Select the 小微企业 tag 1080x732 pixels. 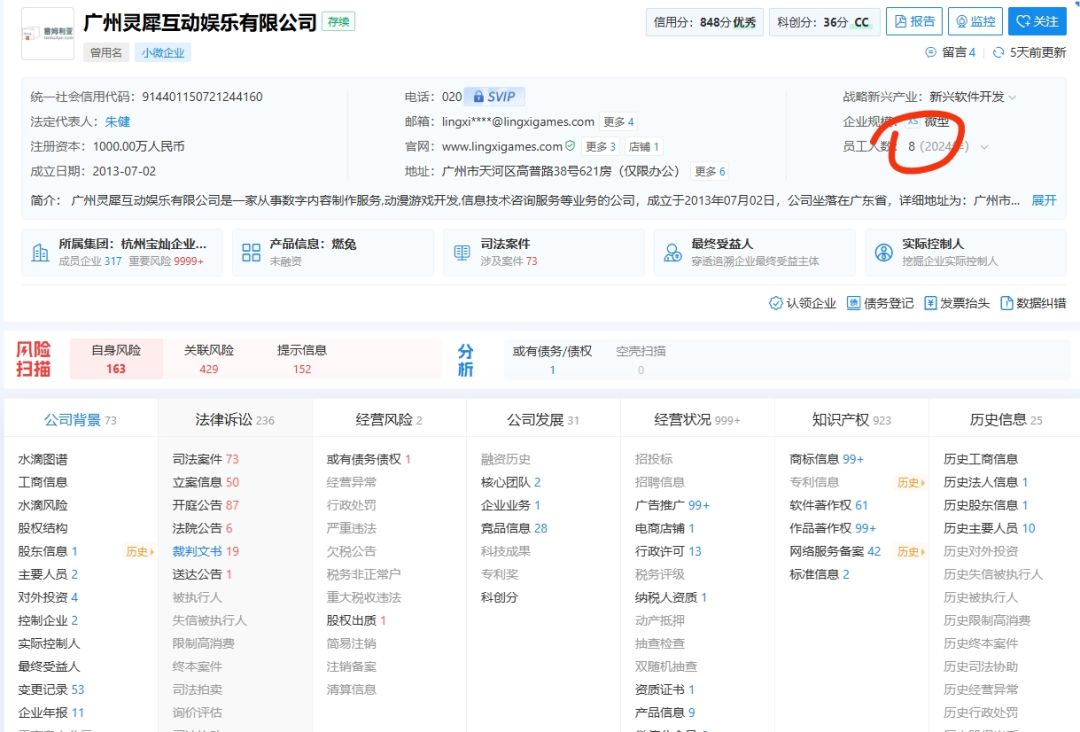pos(163,52)
